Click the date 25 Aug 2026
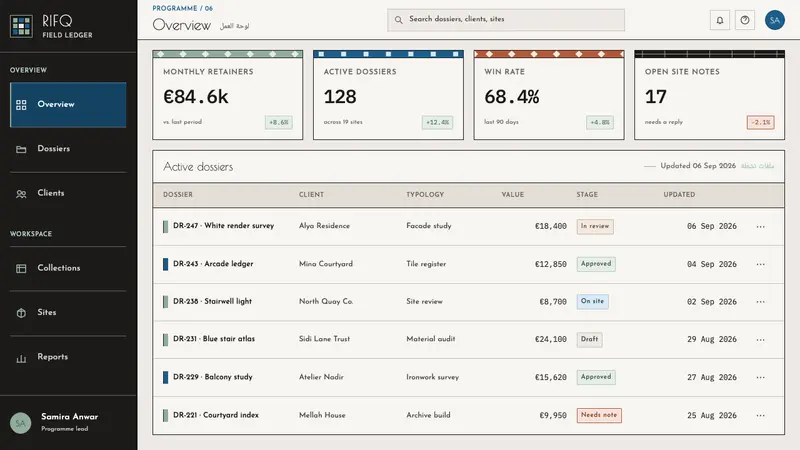Image resolution: width=800 pixels, height=450 pixels. (712, 415)
